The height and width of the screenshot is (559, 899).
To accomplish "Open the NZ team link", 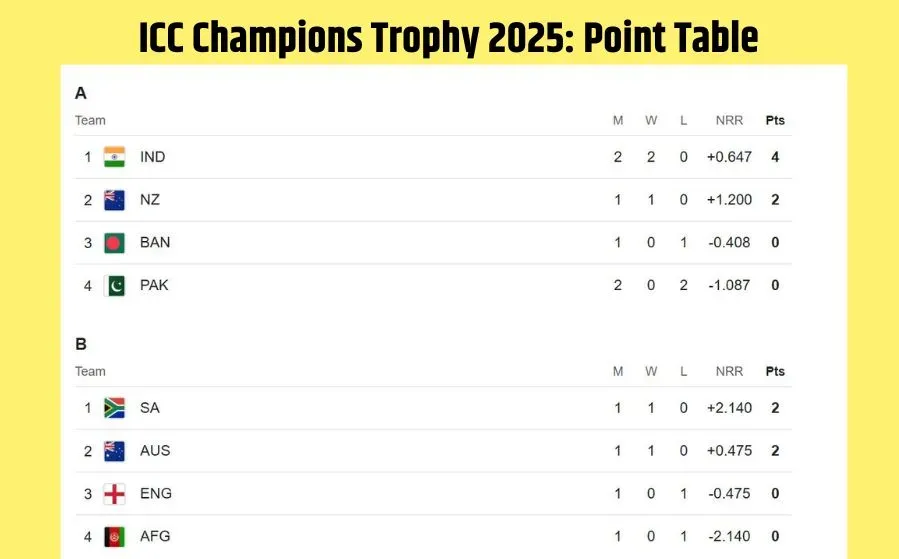I will tap(150, 200).
